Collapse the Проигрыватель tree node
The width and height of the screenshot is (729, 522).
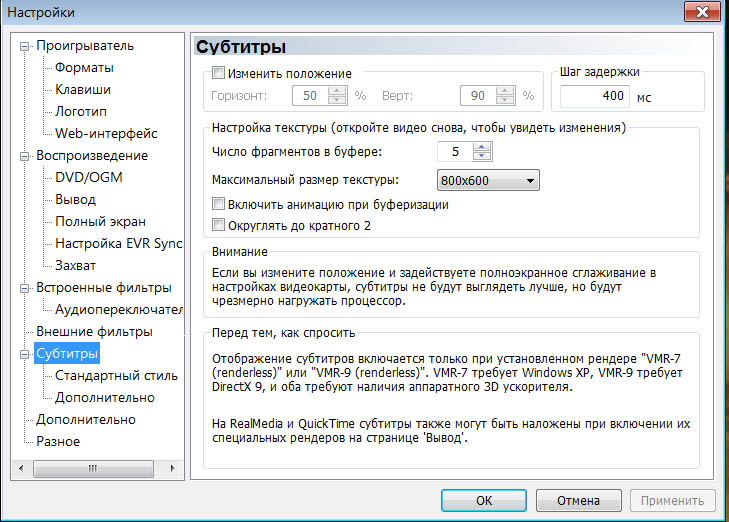pyautogui.click(x=24, y=46)
